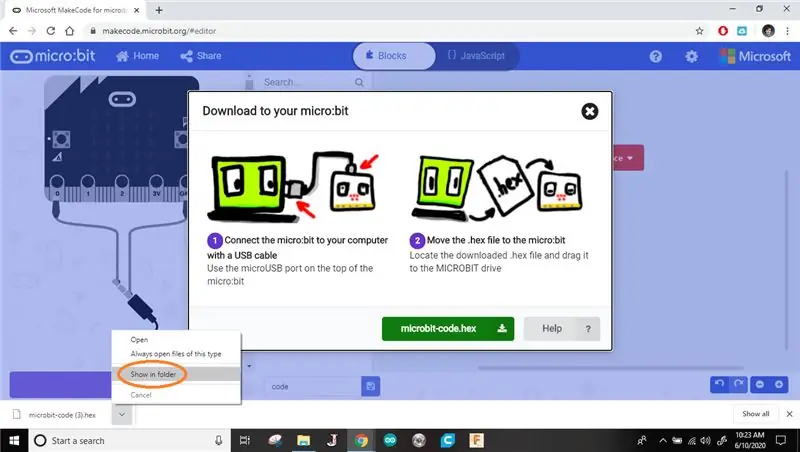Open Chrome on the taskbar
This screenshot has width=800, height=452.
(361, 440)
